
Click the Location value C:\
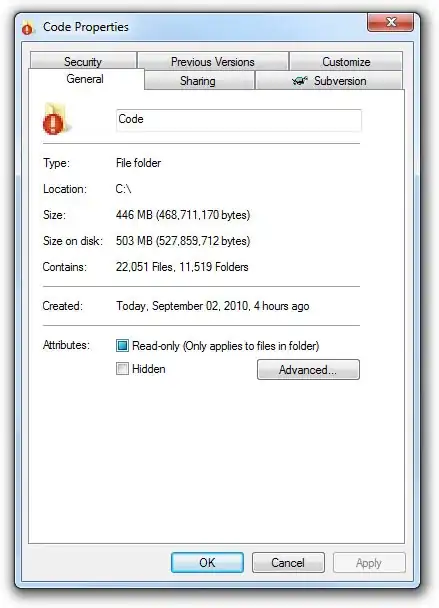click(123, 189)
